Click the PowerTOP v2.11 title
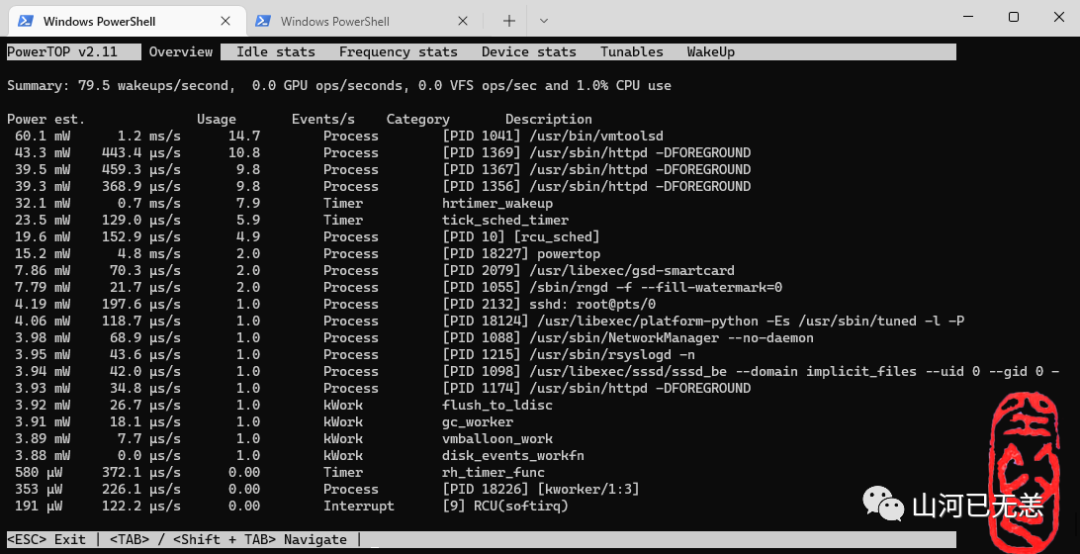The height and width of the screenshot is (554, 1080). pyautogui.click(x=63, y=52)
